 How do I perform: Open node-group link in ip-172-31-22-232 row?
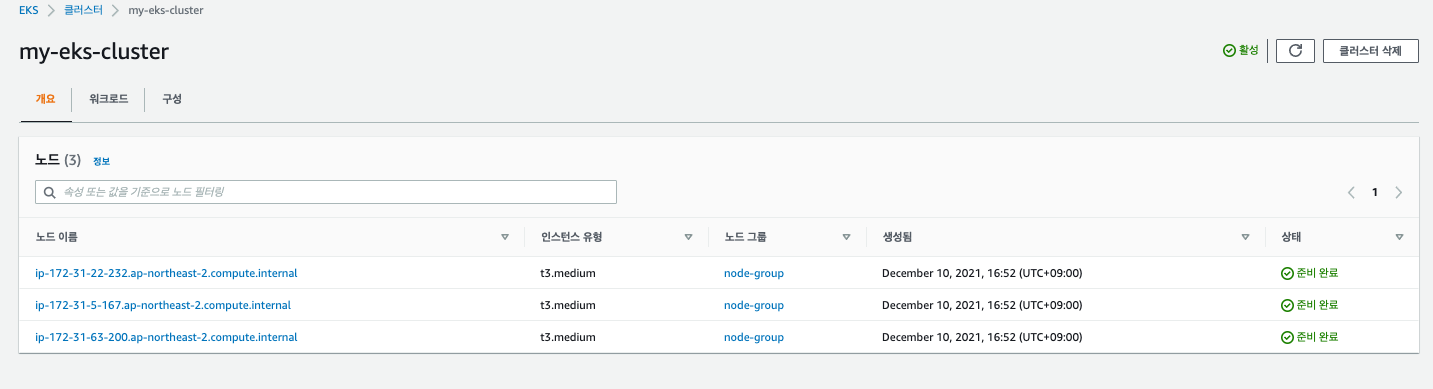pos(754,273)
